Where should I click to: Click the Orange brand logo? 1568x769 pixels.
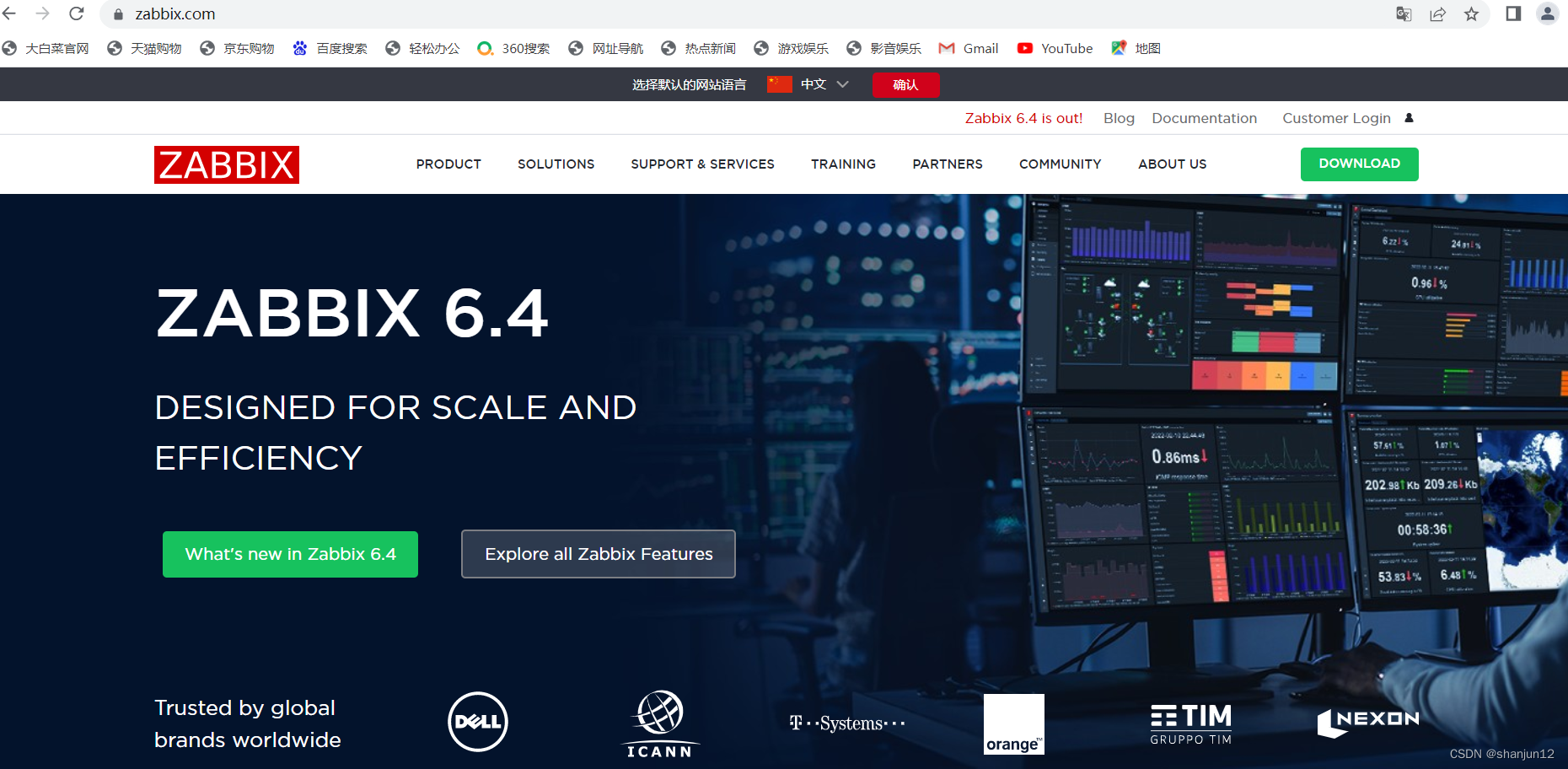tap(1014, 724)
